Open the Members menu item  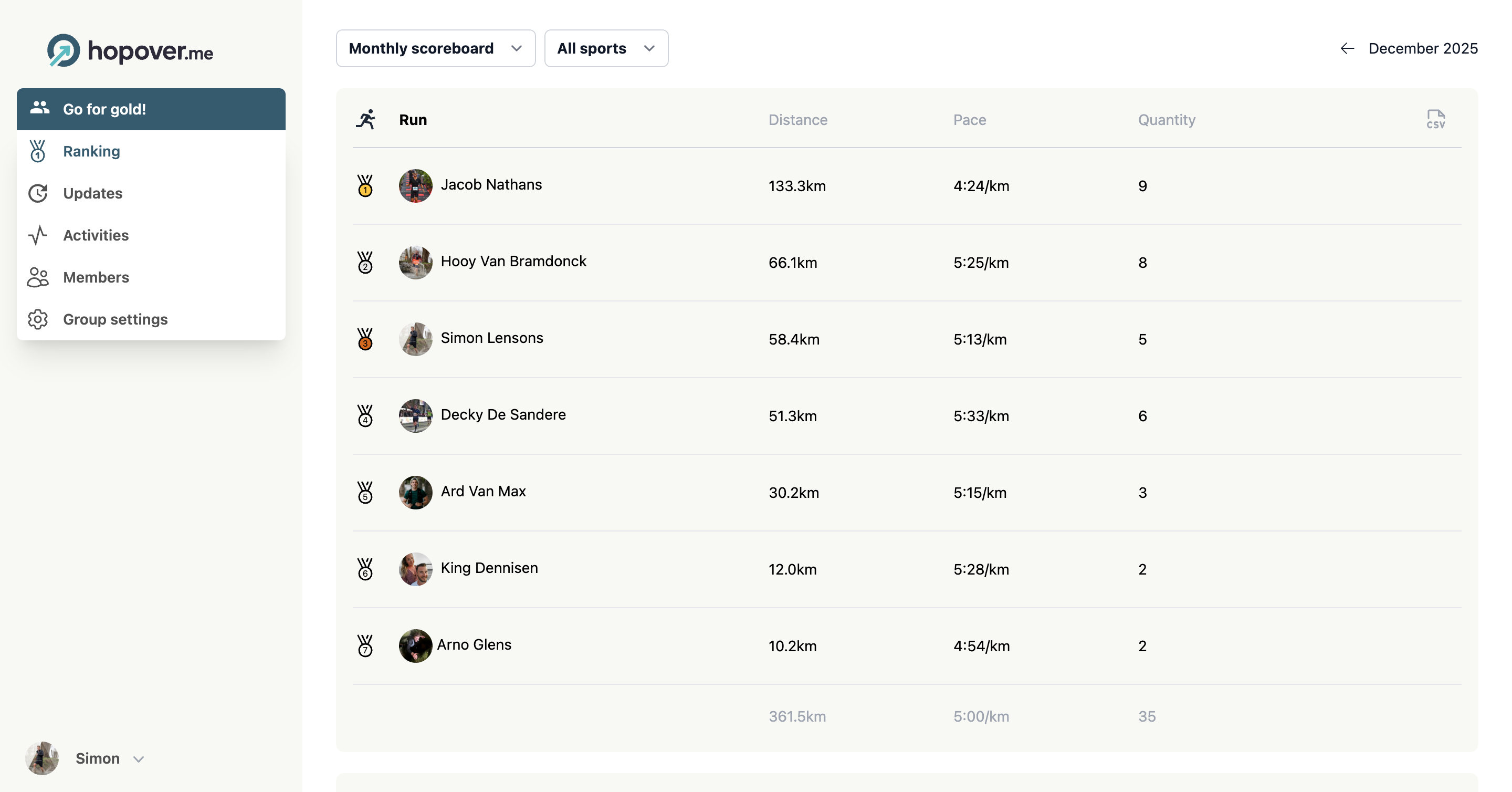(96, 277)
